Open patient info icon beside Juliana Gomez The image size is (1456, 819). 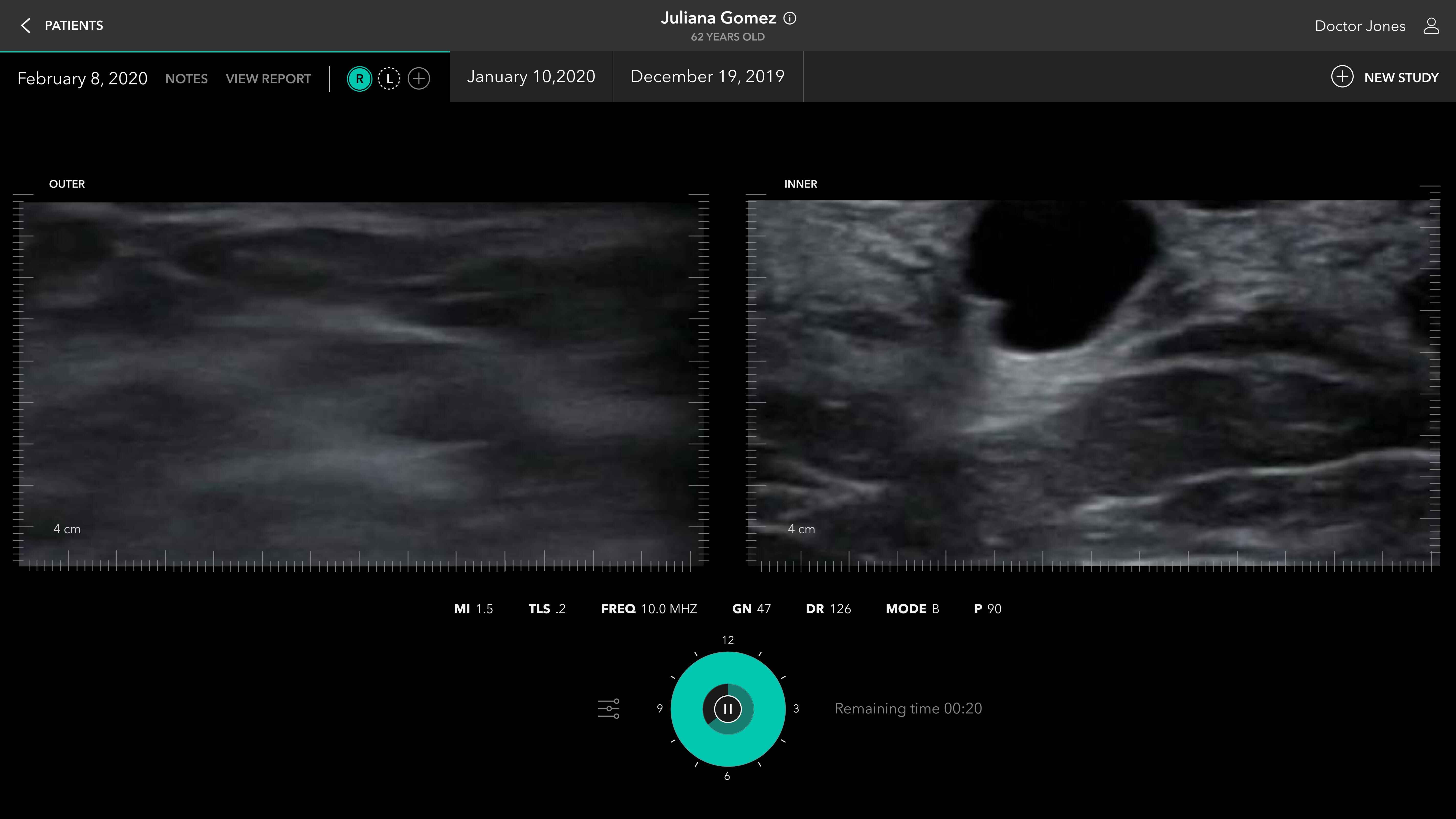click(790, 19)
